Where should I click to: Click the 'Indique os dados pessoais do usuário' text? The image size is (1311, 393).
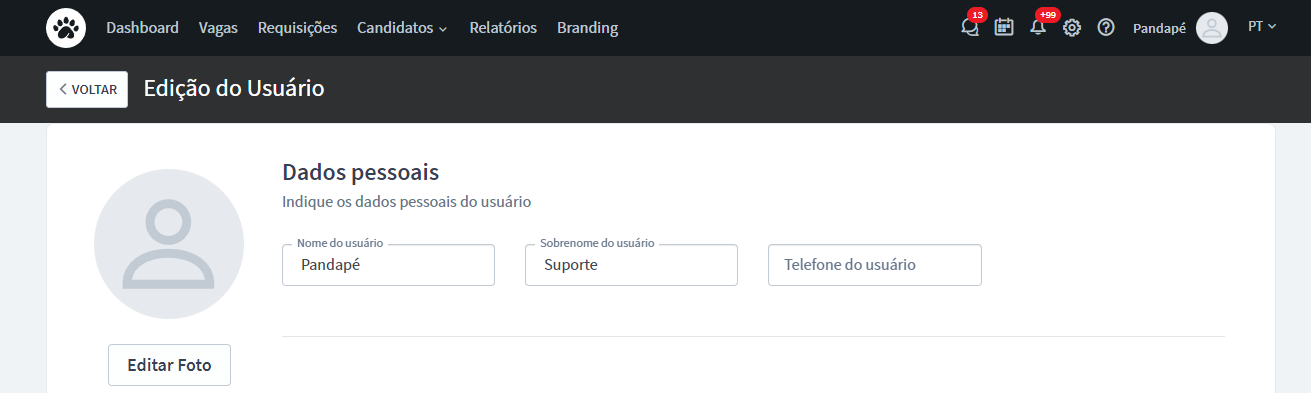pyautogui.click(x=406, y=202)
